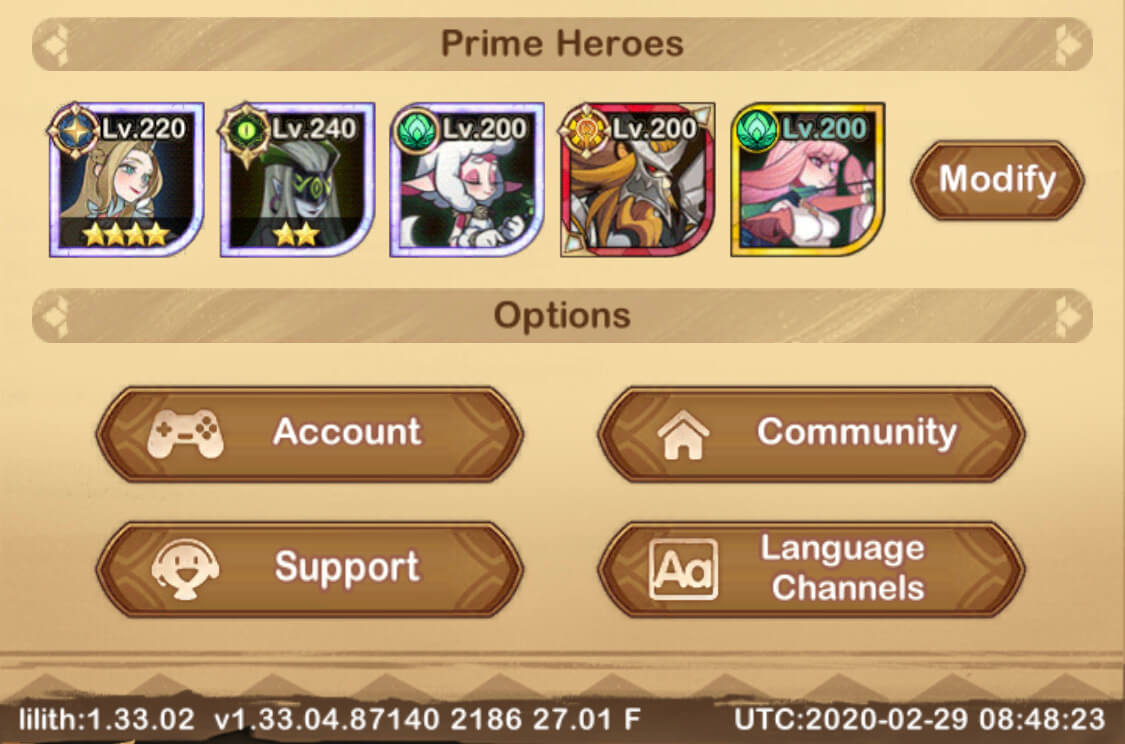1125x744 pixels.
Task: Open the Community page
Action: [811, 433]
